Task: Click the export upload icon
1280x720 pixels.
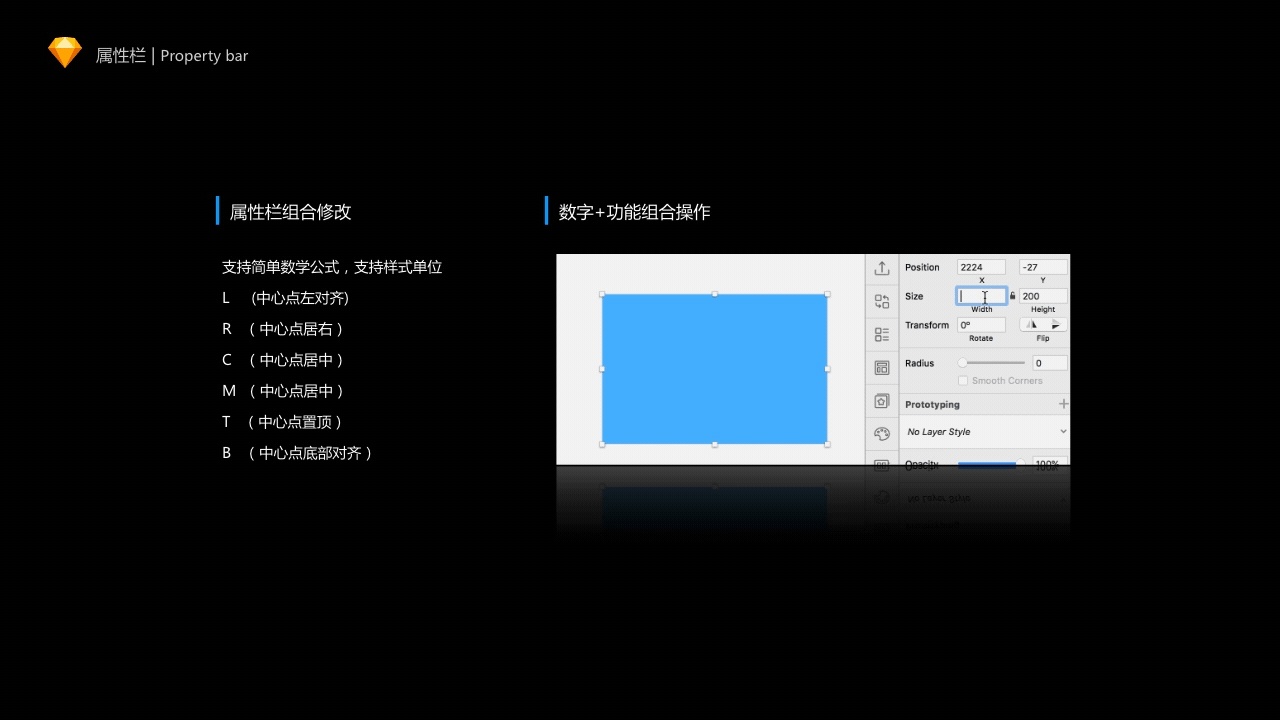Action: click(x=882, y=268)
